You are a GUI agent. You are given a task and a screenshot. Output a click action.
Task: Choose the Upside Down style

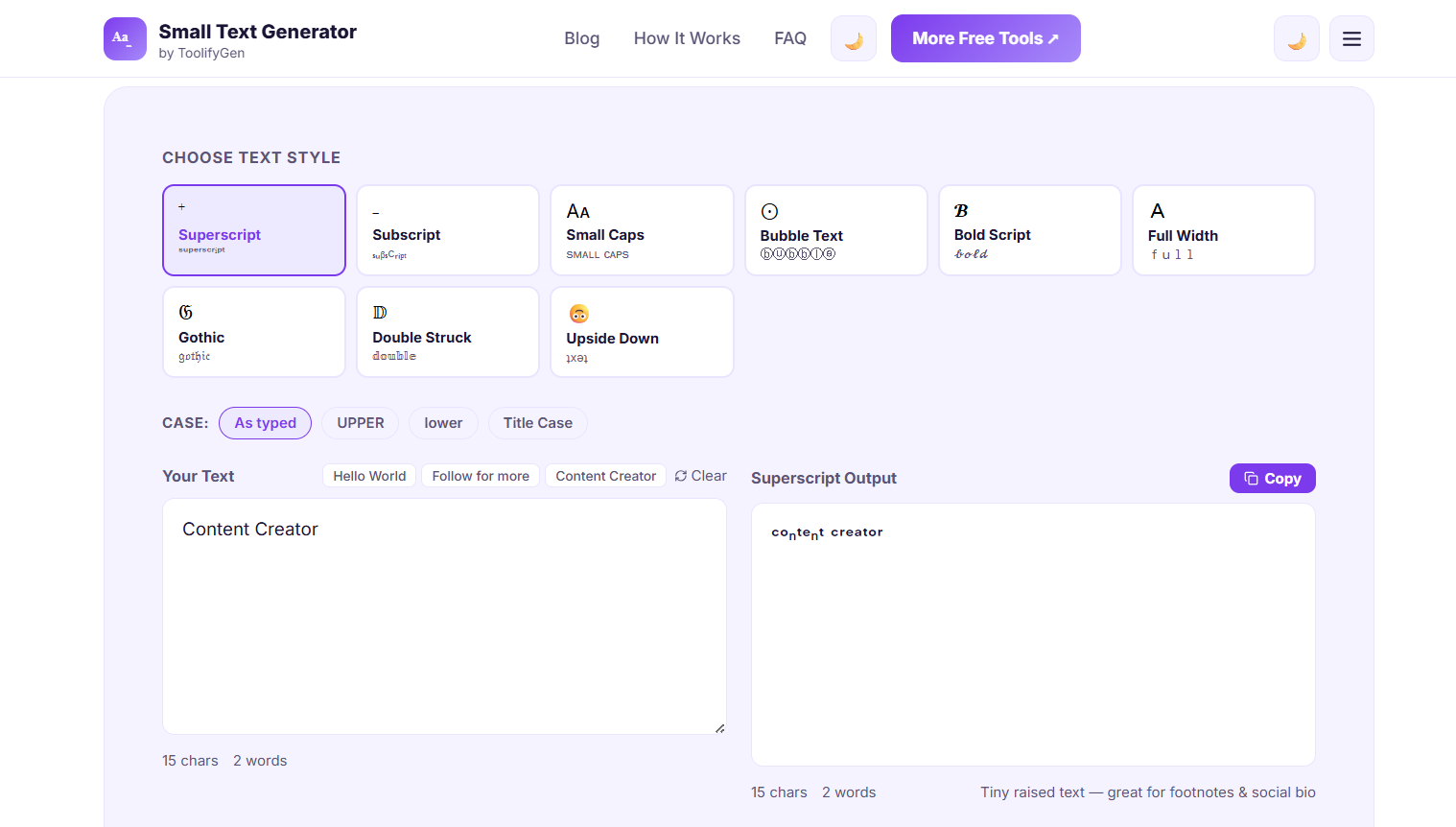pyautogui.click(x=642, y=332)
